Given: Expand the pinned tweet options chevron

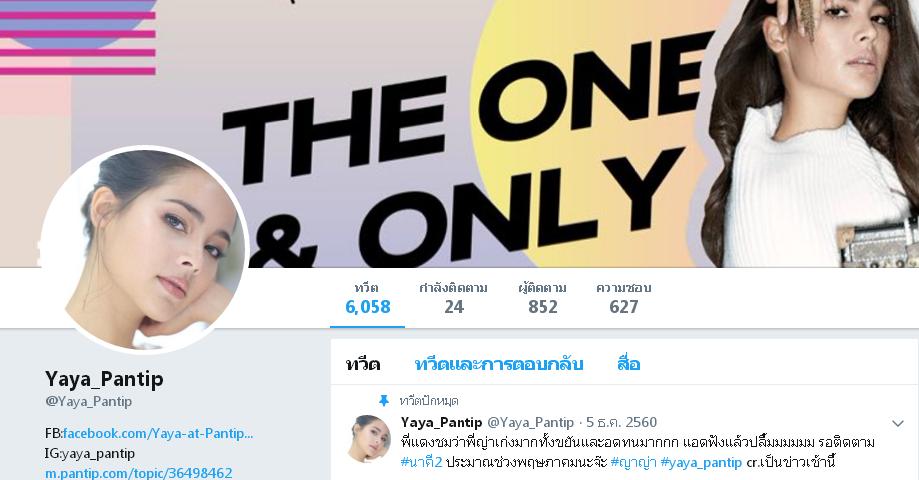Looking at the screenshot, I should 897,423.
